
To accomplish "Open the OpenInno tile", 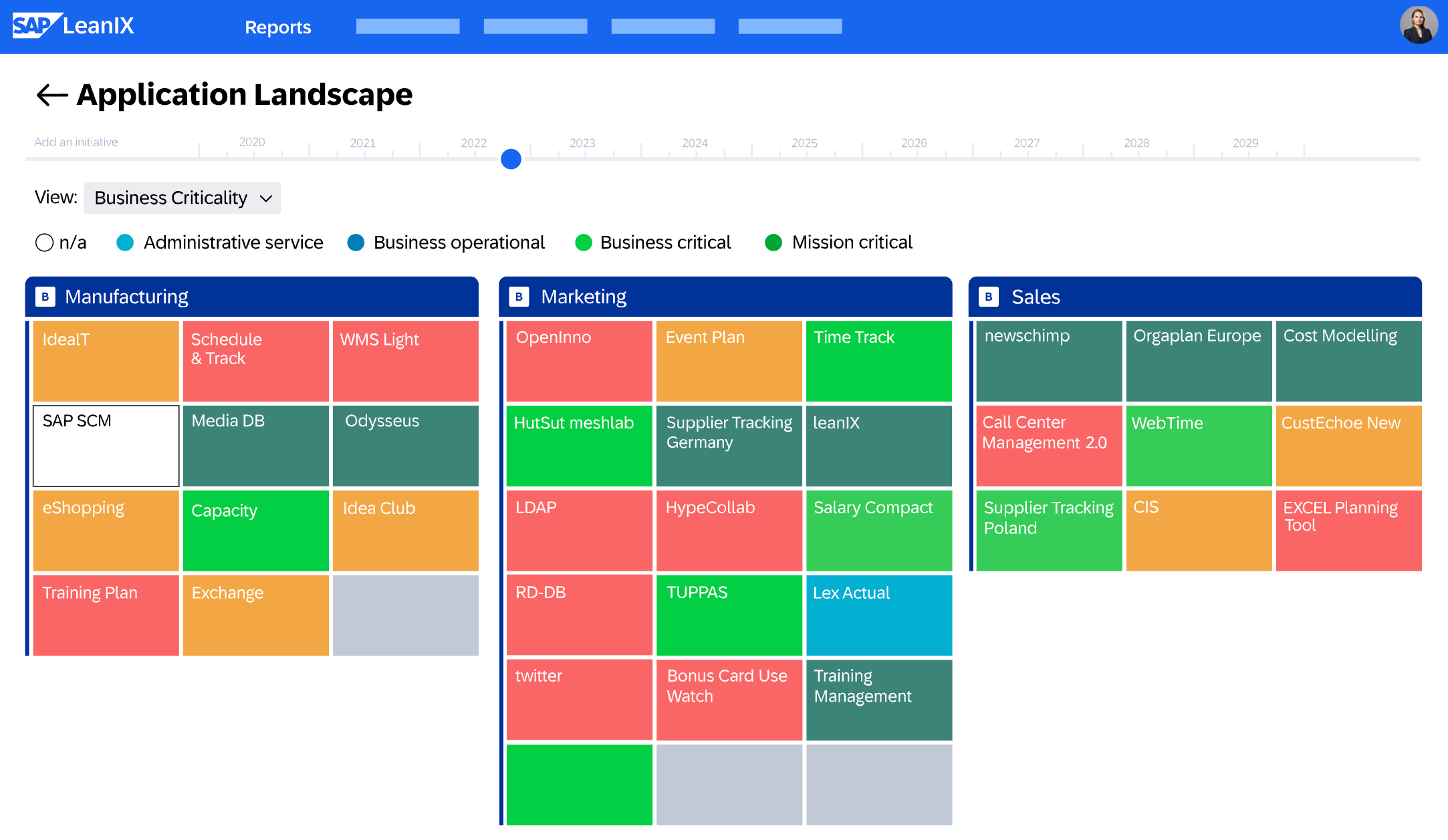I will [579, 361].
